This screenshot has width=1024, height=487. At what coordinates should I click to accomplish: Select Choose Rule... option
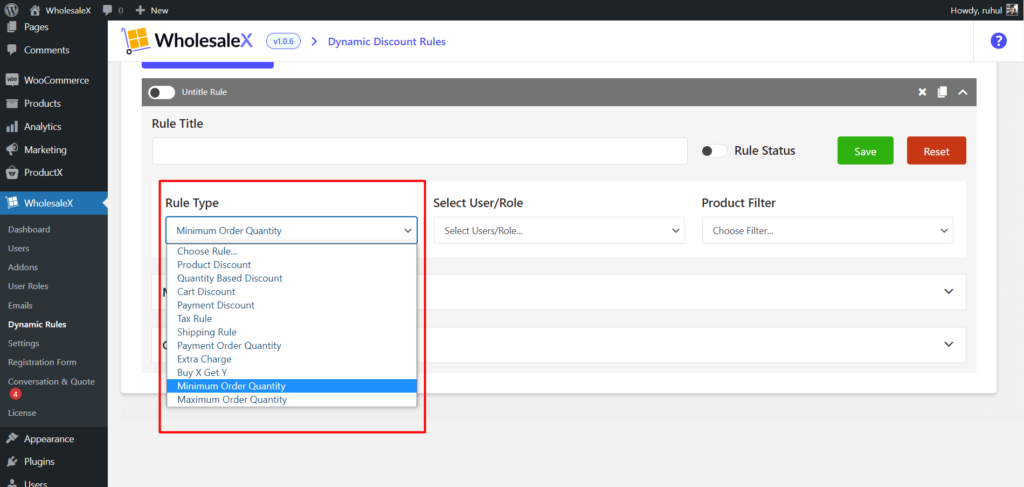[292, 251]
